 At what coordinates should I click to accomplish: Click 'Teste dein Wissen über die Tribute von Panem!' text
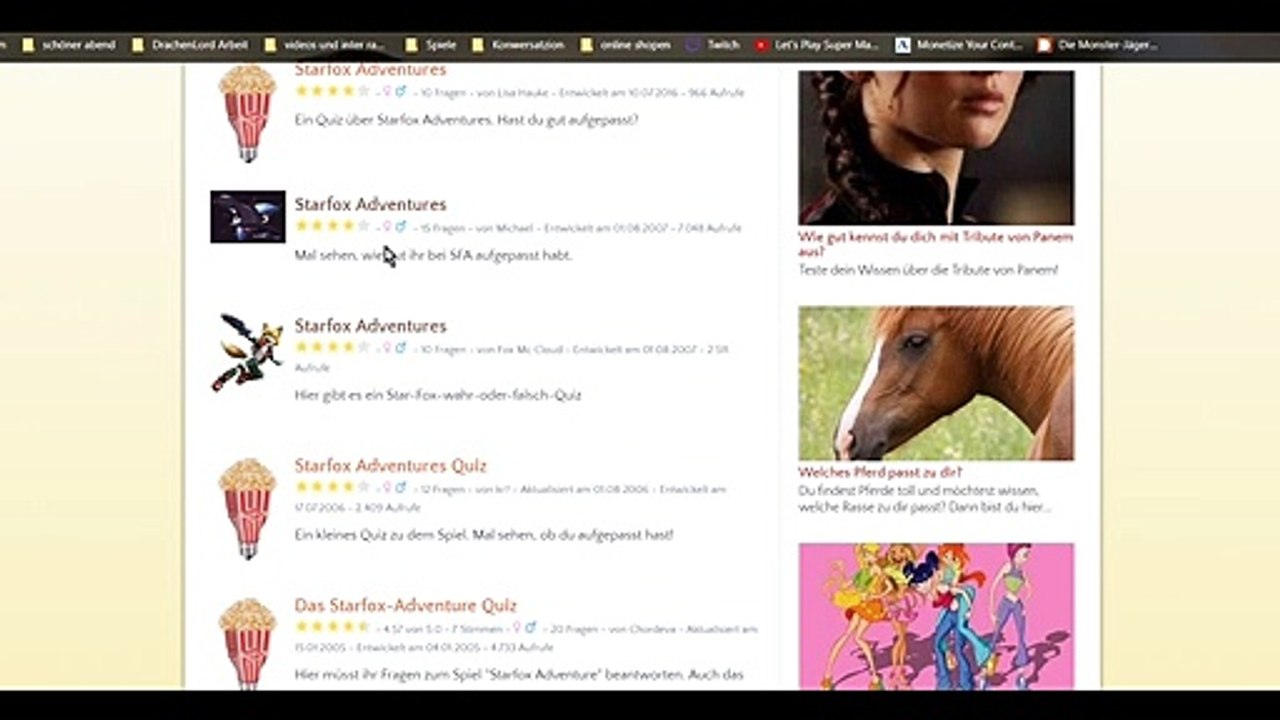point(928,270)
